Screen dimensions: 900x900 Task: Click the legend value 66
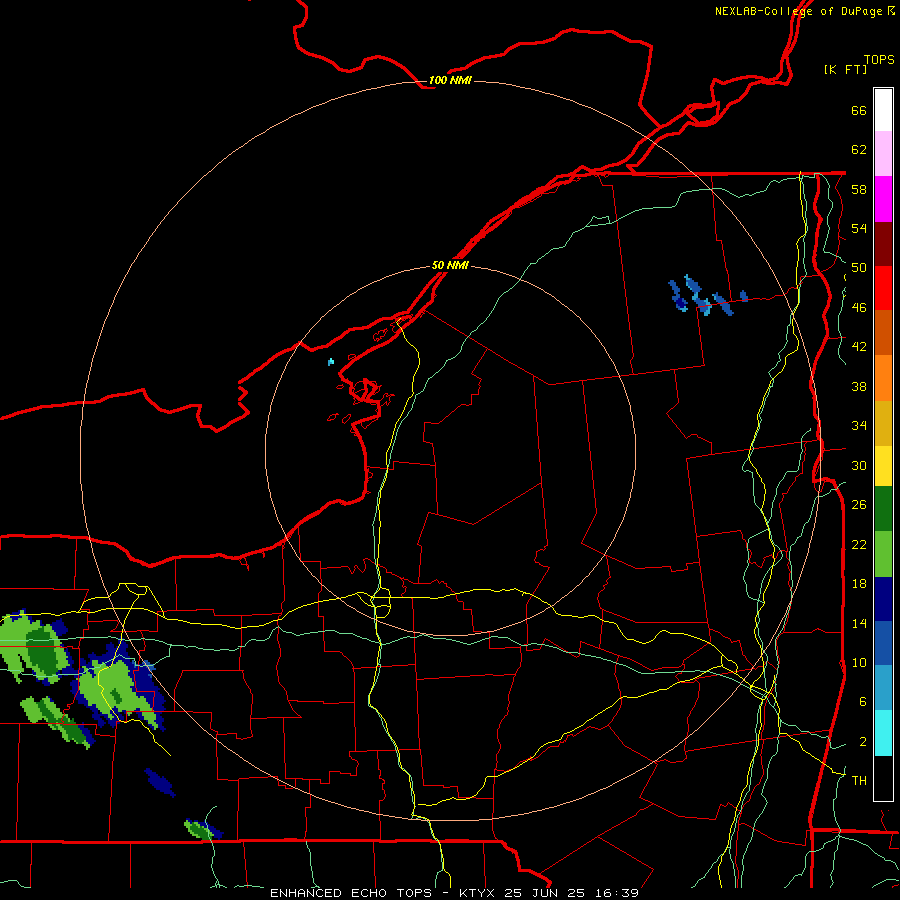tap(859, 110)
